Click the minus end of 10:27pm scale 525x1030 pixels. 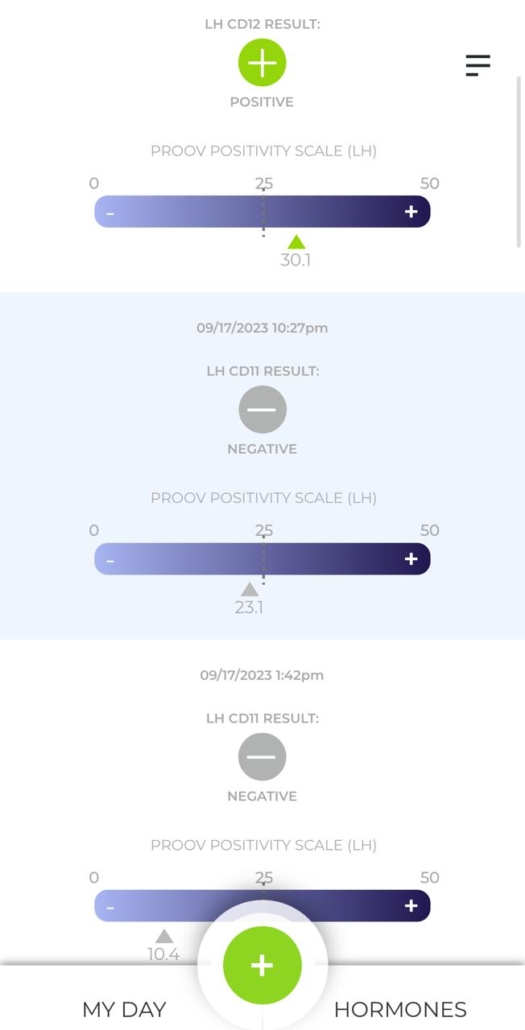point(110,561)
